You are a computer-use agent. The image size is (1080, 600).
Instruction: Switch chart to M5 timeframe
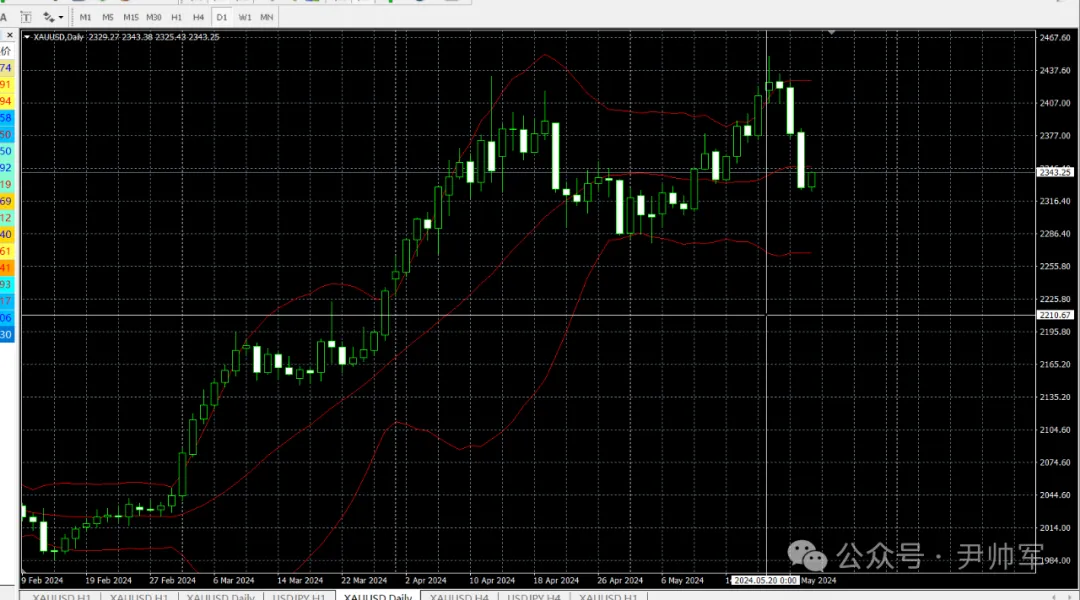pos(108,17)
